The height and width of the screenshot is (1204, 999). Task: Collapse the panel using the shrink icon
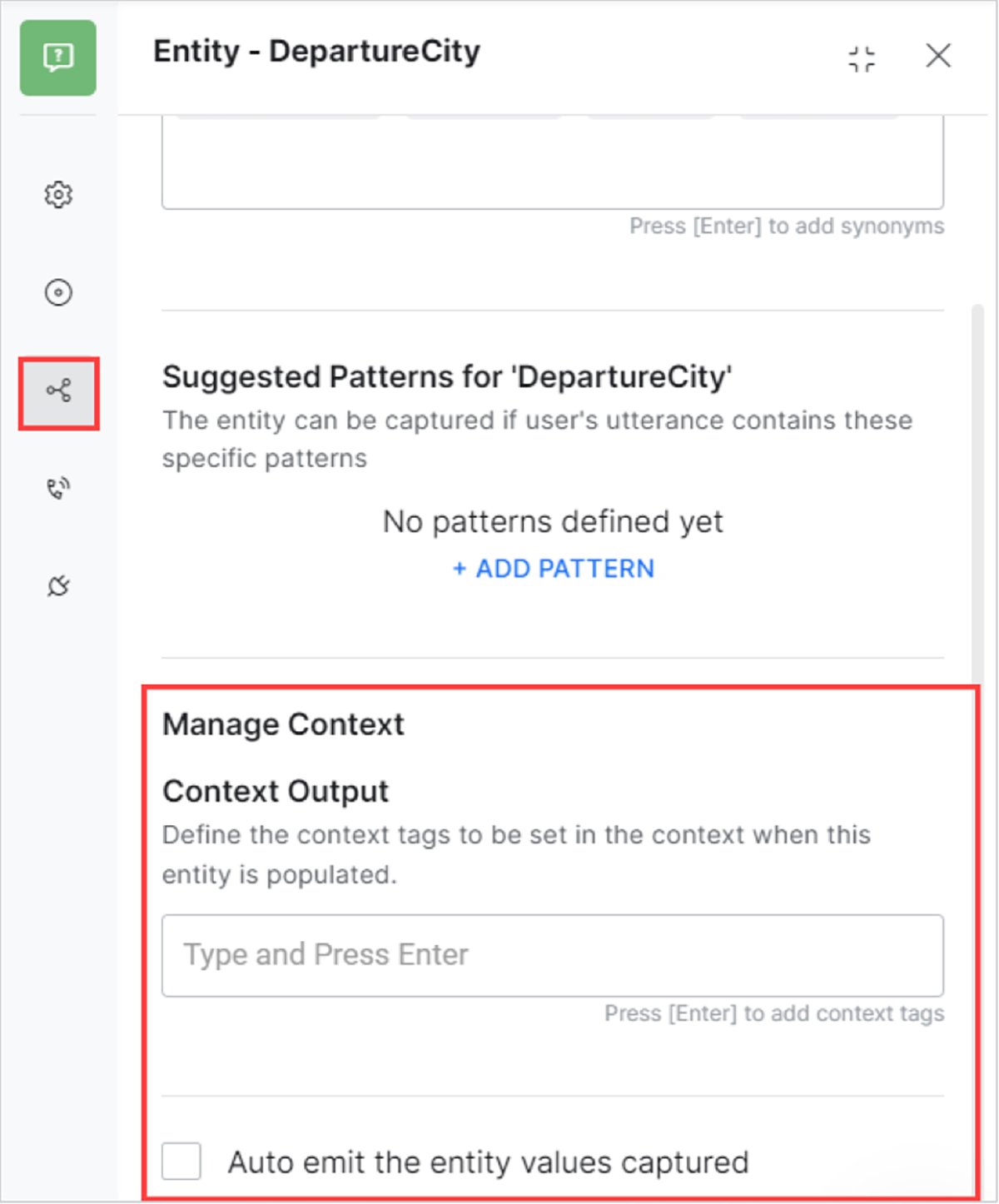862,57
